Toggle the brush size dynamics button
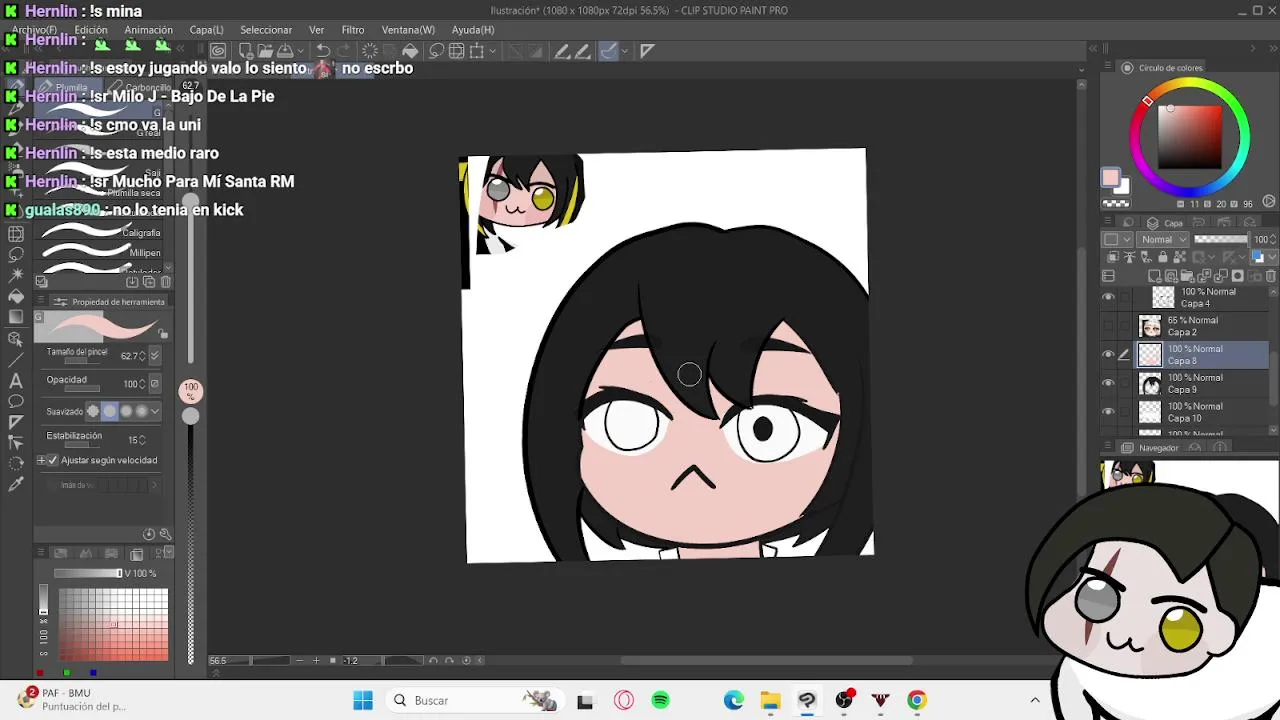The image size is (1280, 720). point(154,356)
